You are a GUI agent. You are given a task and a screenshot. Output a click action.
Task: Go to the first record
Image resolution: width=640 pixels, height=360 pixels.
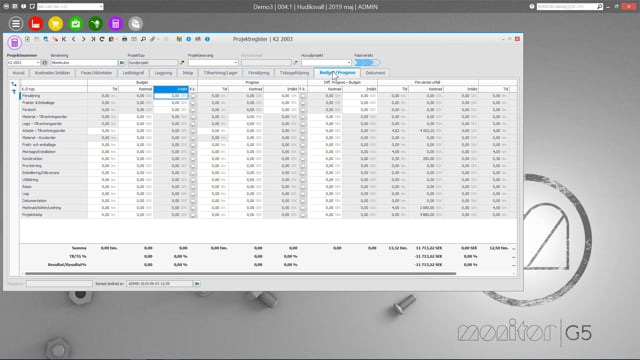pyautogui.click(x=64, y=39)
